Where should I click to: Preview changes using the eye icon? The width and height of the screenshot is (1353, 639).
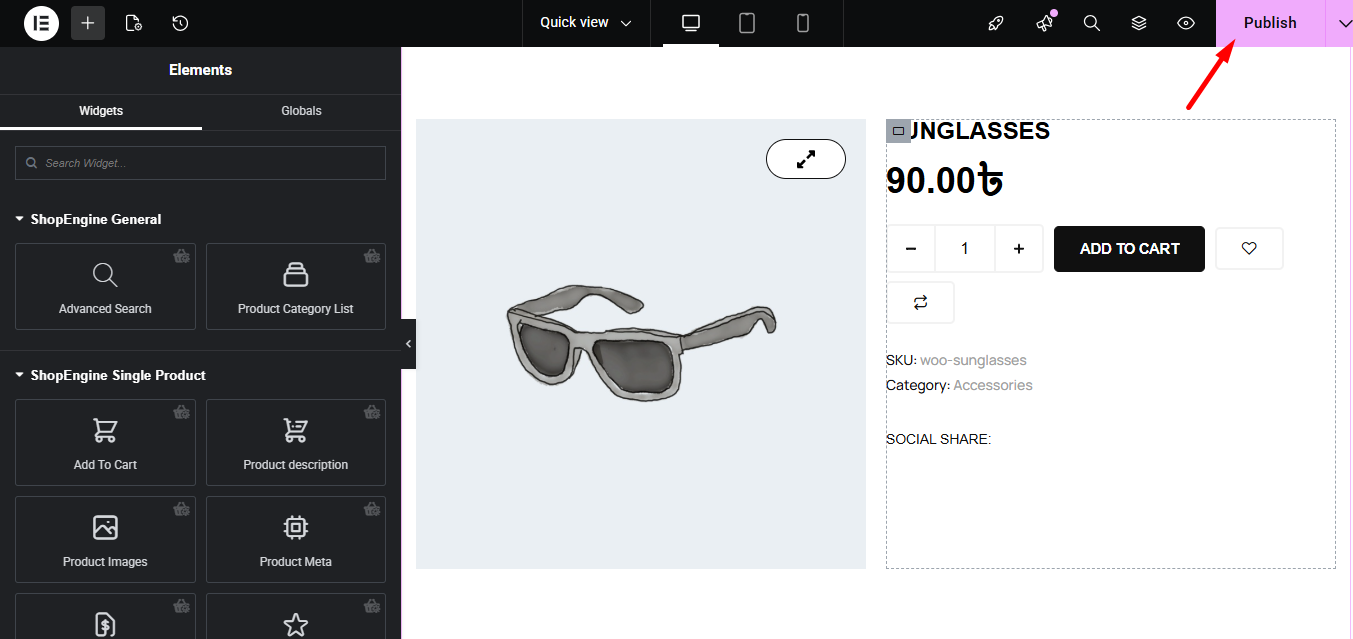pos(1185,23)
